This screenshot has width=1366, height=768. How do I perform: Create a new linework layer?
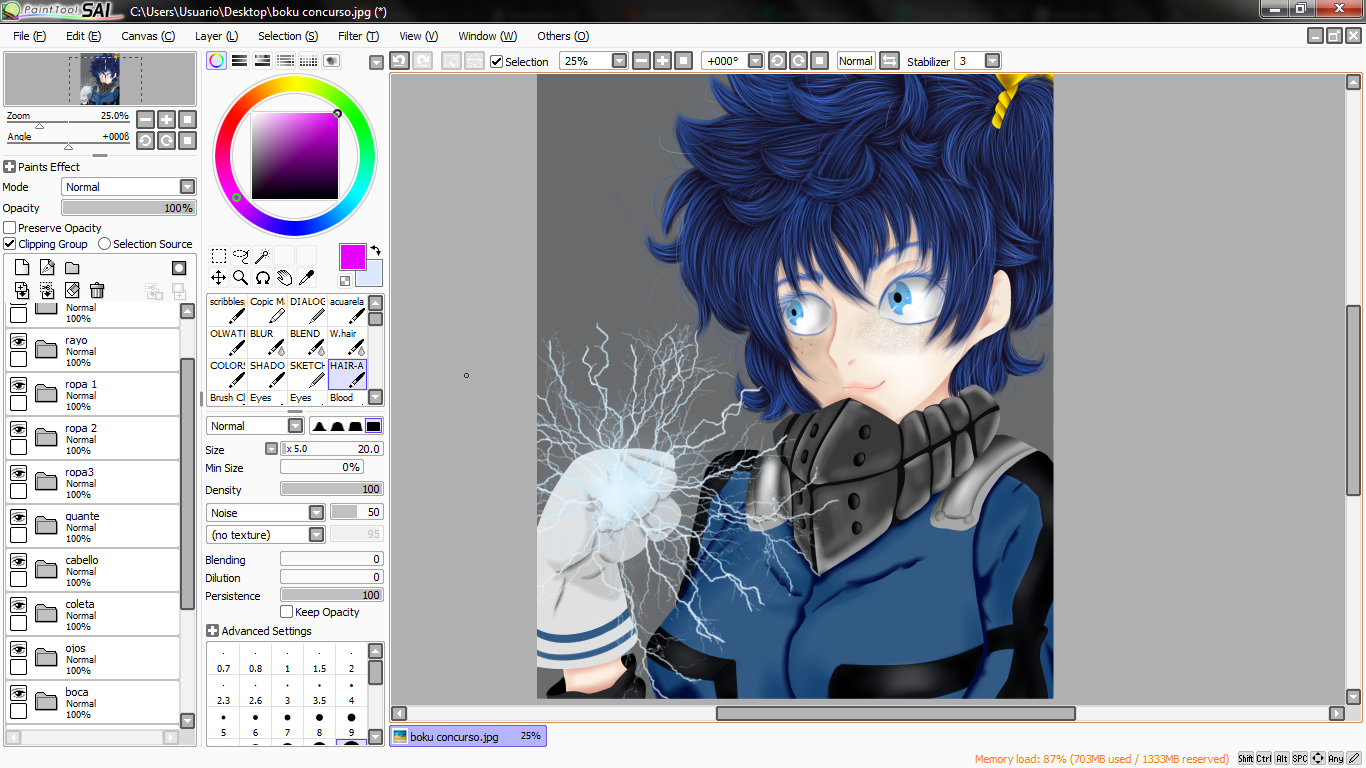coord(47,268)
